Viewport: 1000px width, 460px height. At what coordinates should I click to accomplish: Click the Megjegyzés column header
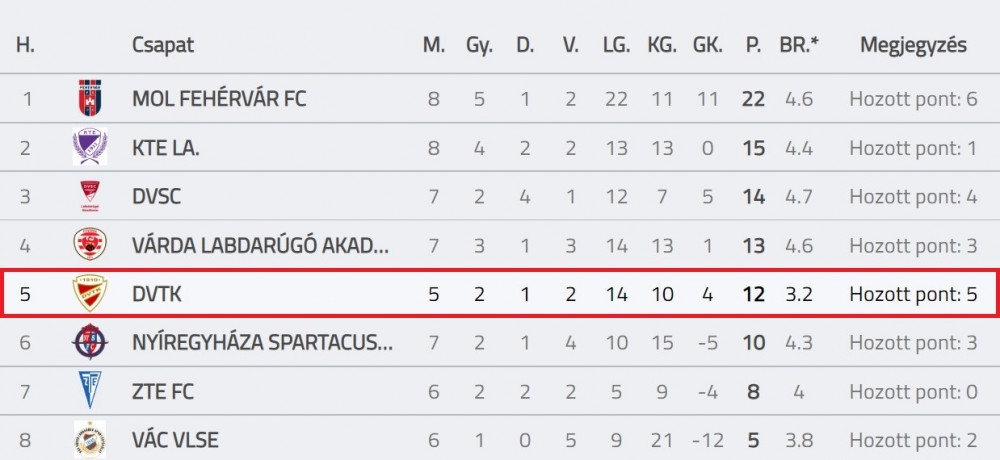point(913,45)
